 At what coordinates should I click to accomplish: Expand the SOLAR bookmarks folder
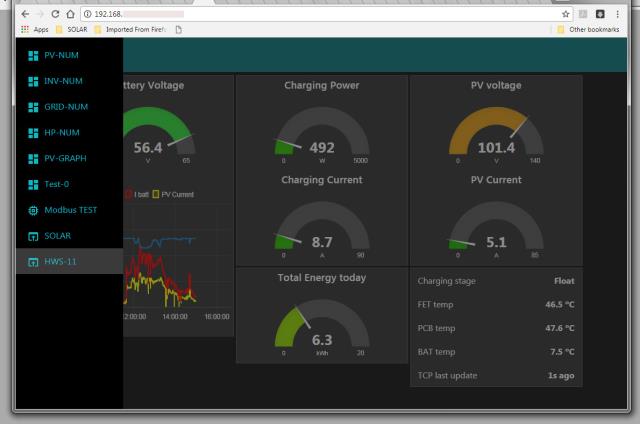coord(66,29)
